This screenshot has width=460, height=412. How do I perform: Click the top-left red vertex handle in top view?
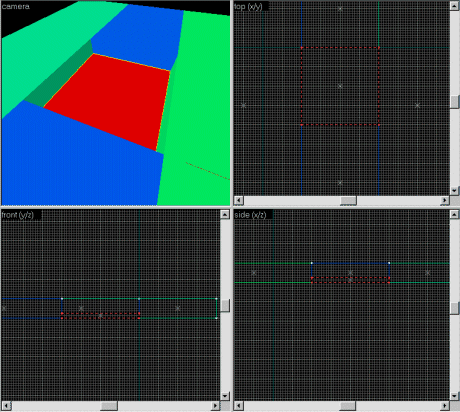(302, 48)
